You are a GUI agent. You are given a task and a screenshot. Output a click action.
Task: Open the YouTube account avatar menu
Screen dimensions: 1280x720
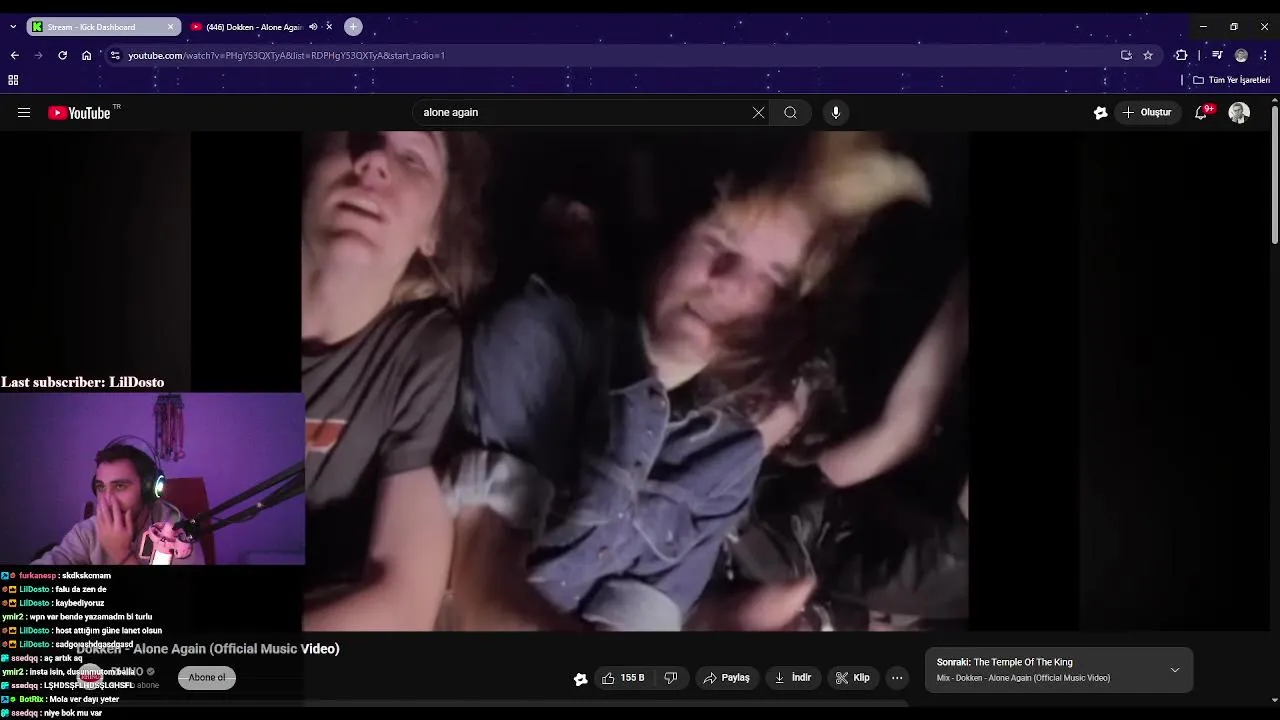click(x=1239, y=113)
